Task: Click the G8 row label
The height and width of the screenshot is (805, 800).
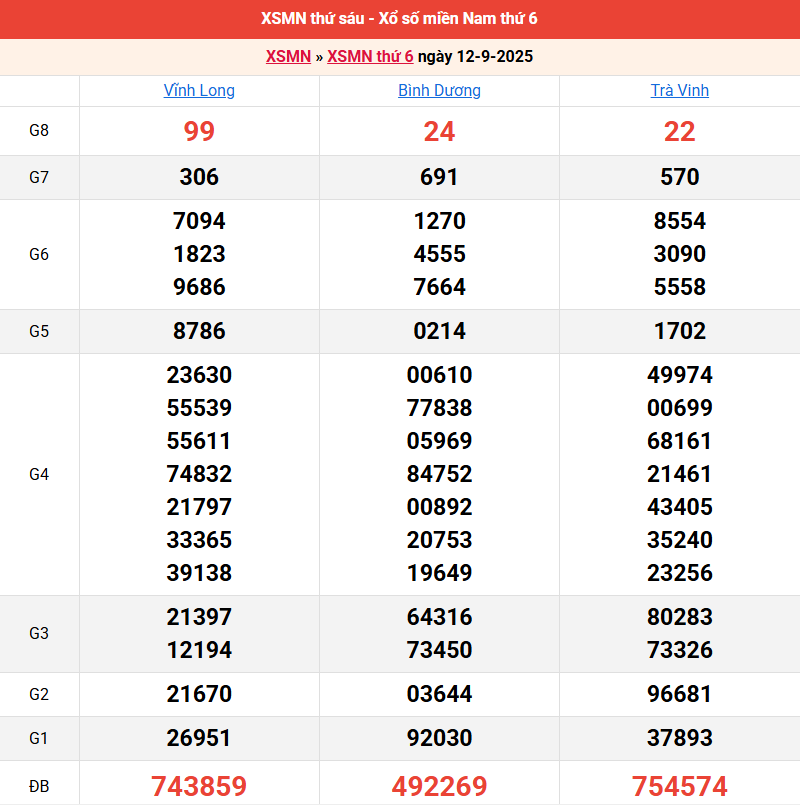Action: tap(39, 130)
